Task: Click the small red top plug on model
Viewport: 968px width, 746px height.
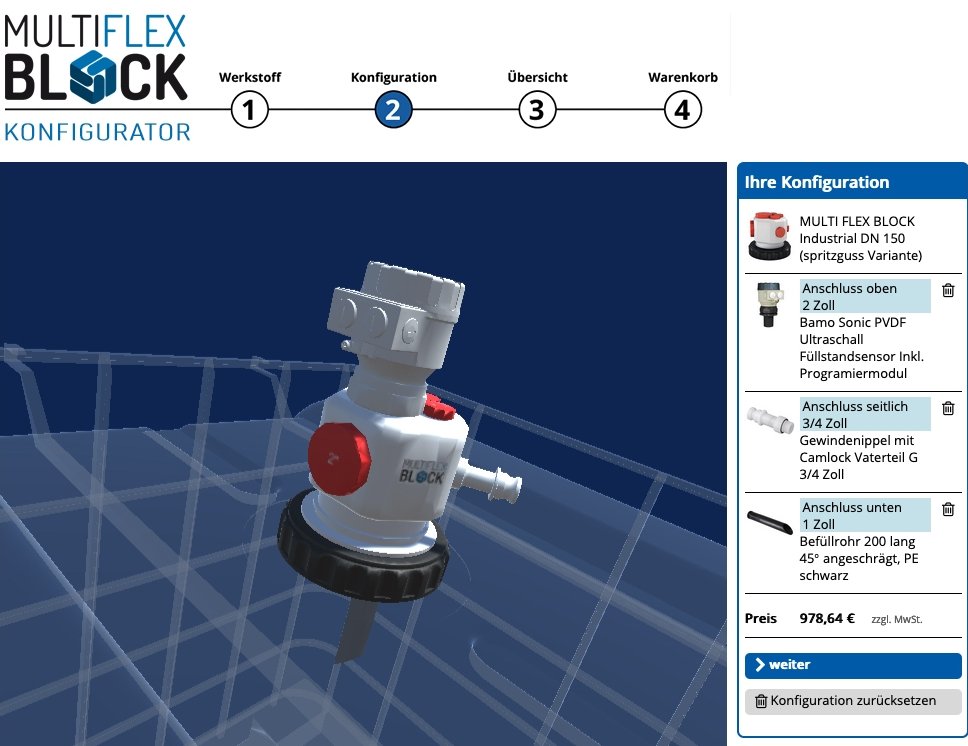Action: coord(438,406)
